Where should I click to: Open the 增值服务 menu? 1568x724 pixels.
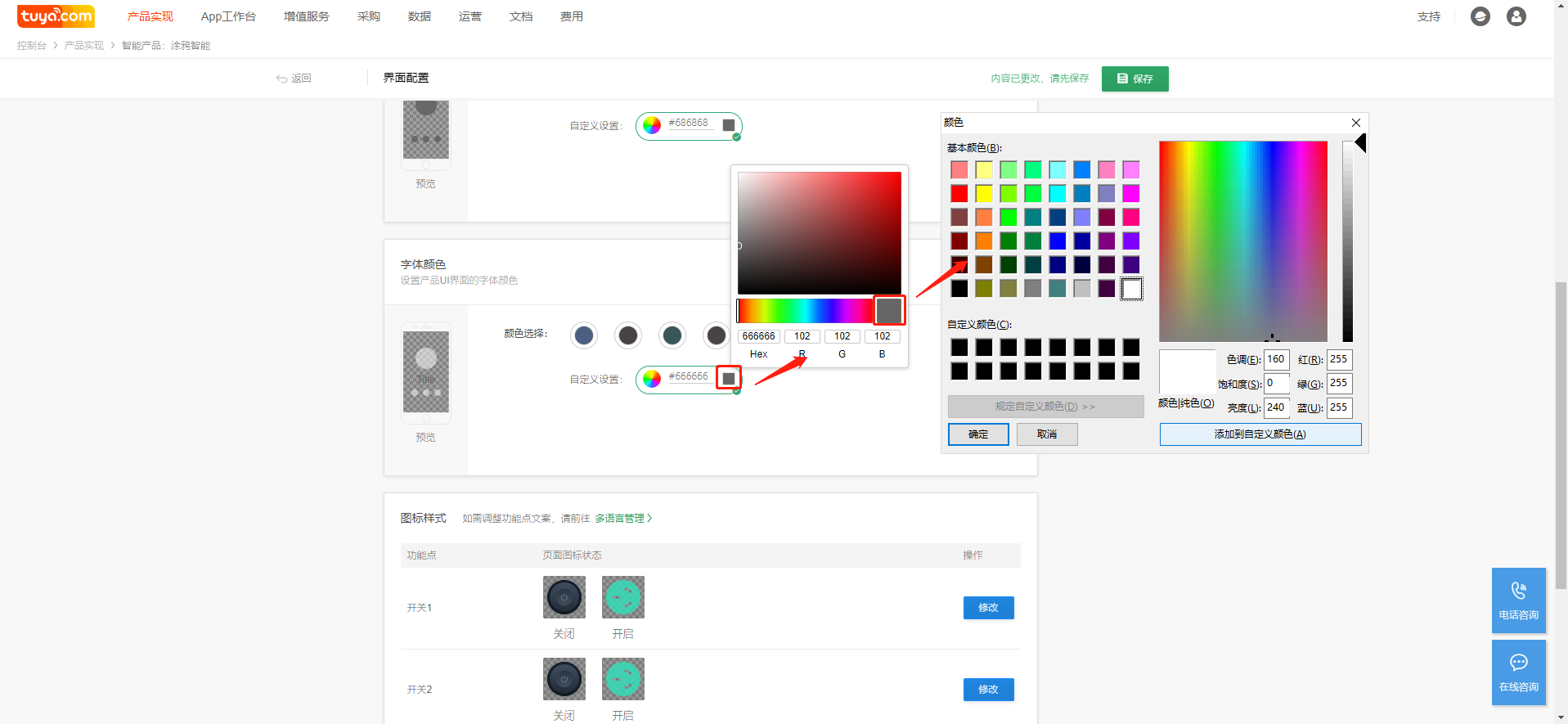click(x=307, y=16)
